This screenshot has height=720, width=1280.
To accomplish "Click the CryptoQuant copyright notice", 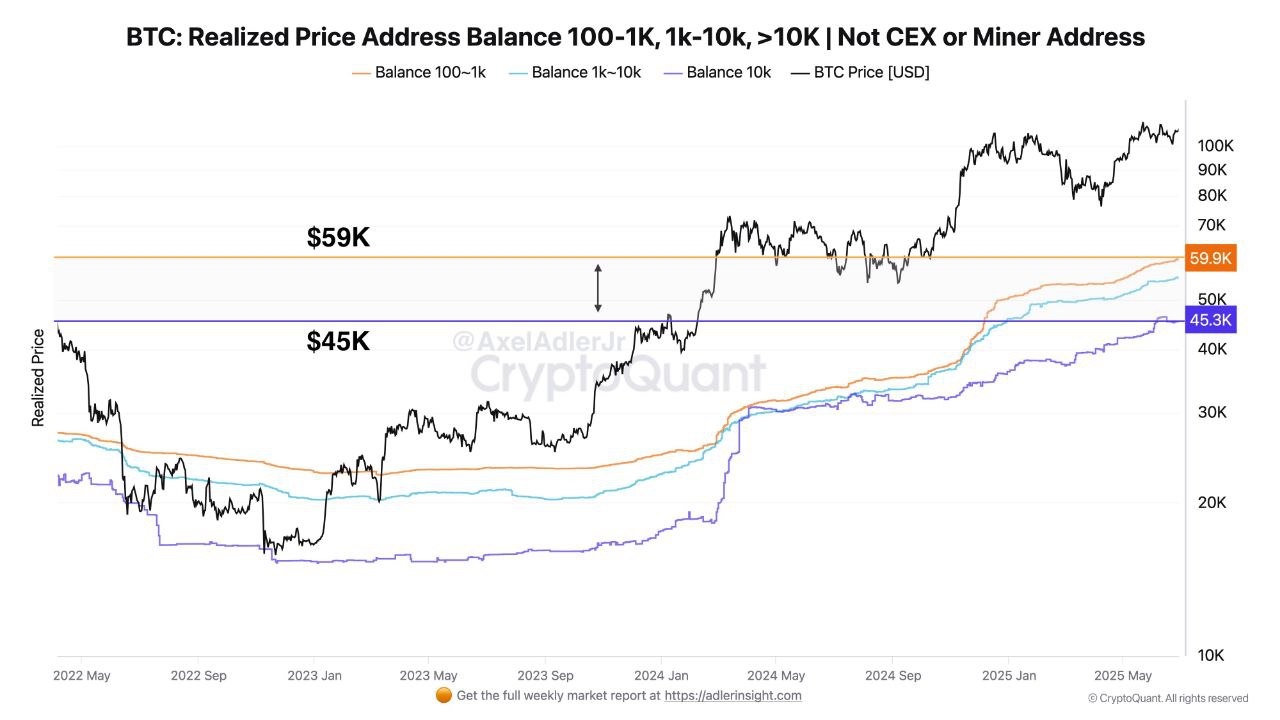I will click(x=1168, y=698).
